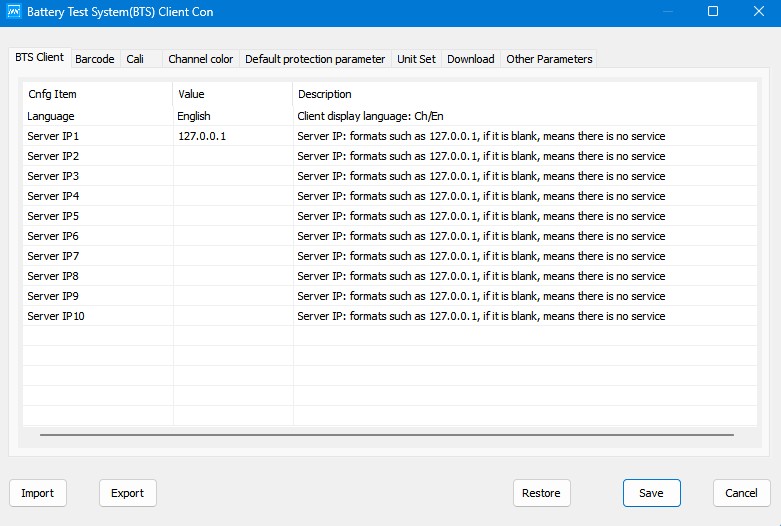Screen dimensions: 781x526
Task: Click the Export button
Action: [128, 493]
